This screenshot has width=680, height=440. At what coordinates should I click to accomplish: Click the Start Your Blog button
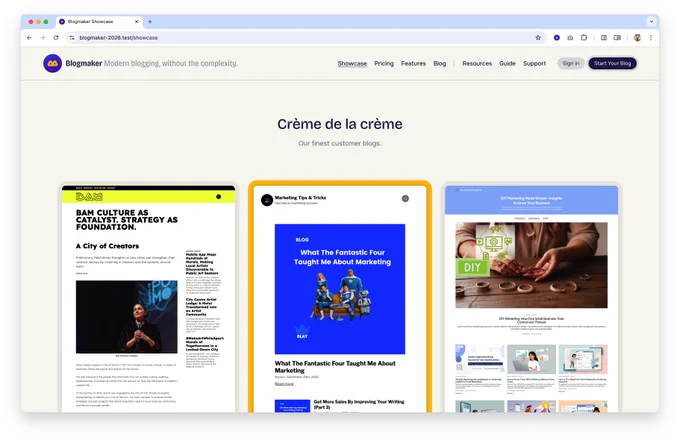(612, 63)
